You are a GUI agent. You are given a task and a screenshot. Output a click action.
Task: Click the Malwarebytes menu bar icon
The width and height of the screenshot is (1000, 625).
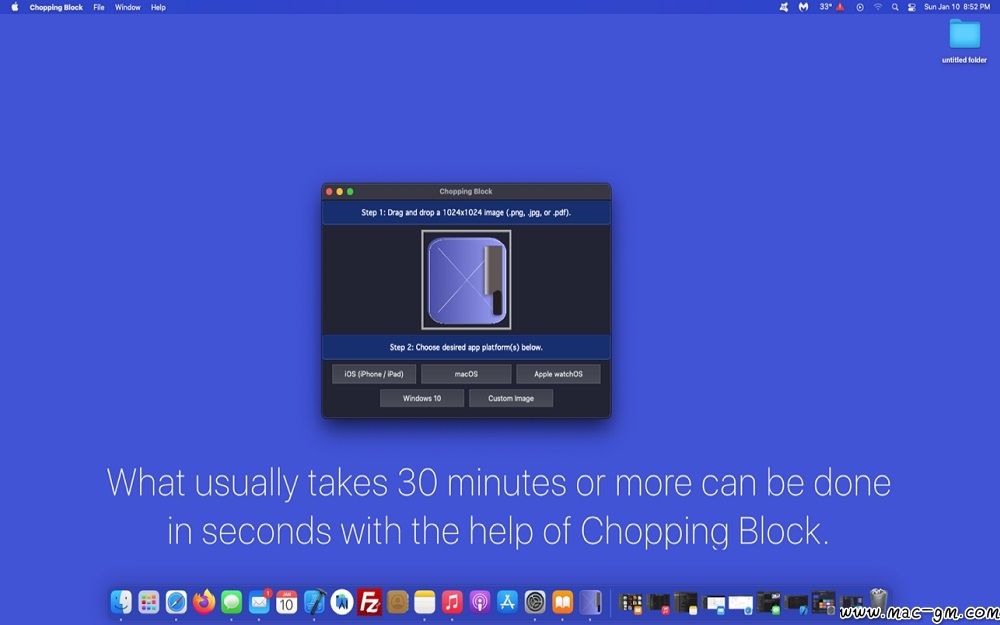pyautogui.click(x=804, y=7)
